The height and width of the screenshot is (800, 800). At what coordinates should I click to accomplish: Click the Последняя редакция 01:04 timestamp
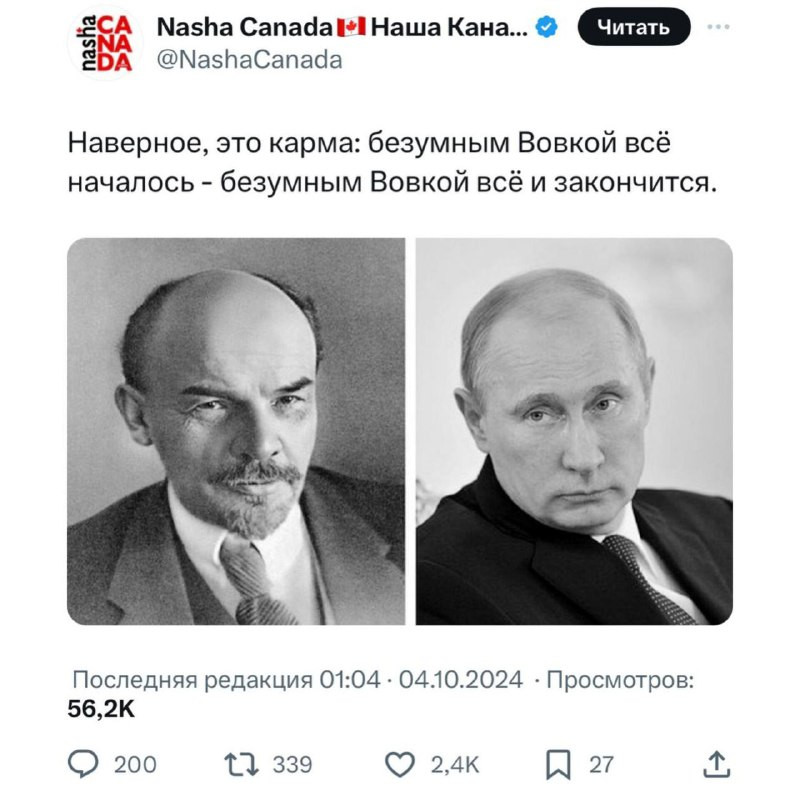click(x=226, y=680)
